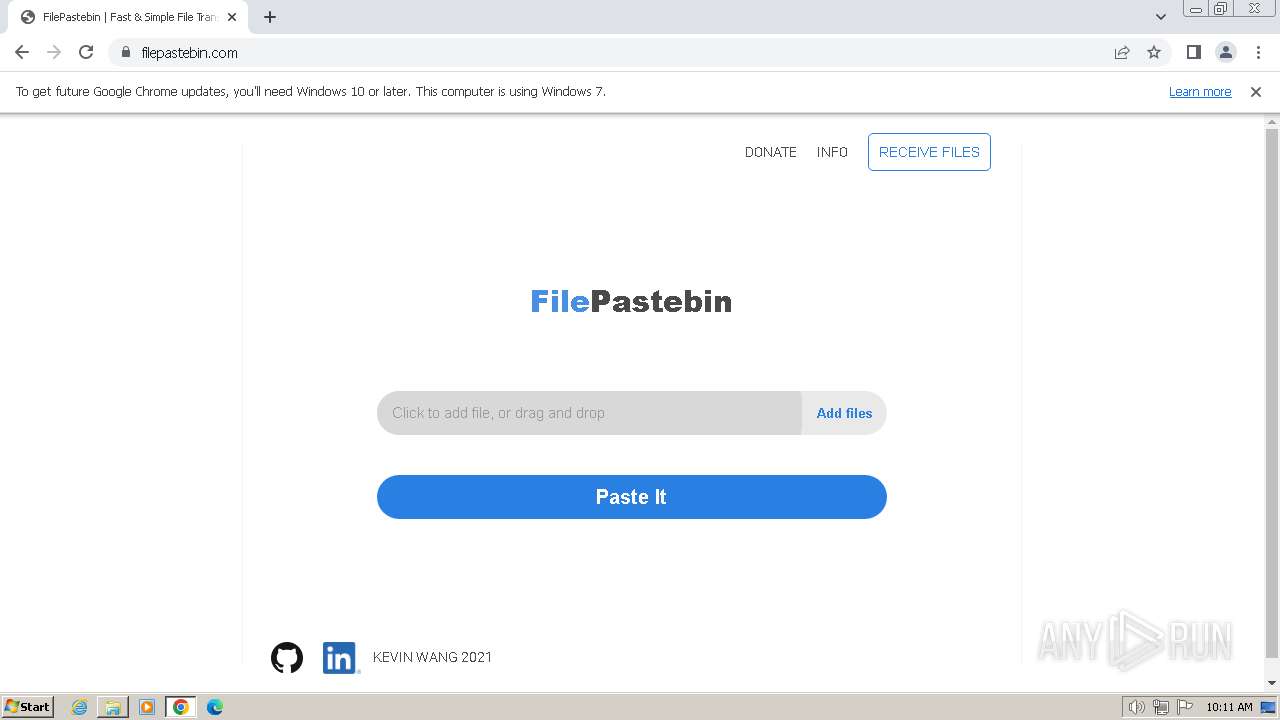Open Windows Start menu
Image resolution: width=1280 pixels, height=720 pixels.
27,707
